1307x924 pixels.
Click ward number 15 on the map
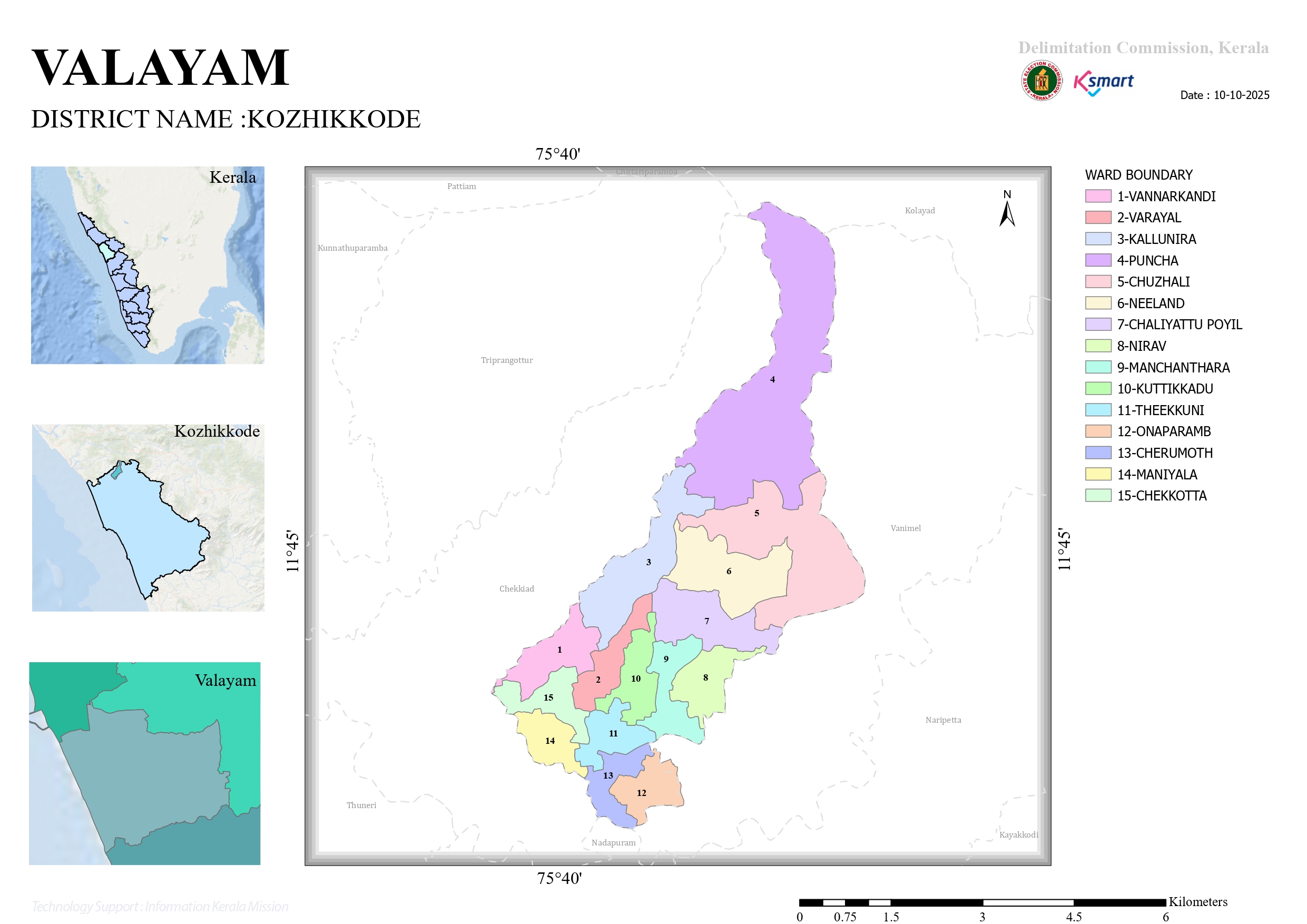(x=548, y=698)
